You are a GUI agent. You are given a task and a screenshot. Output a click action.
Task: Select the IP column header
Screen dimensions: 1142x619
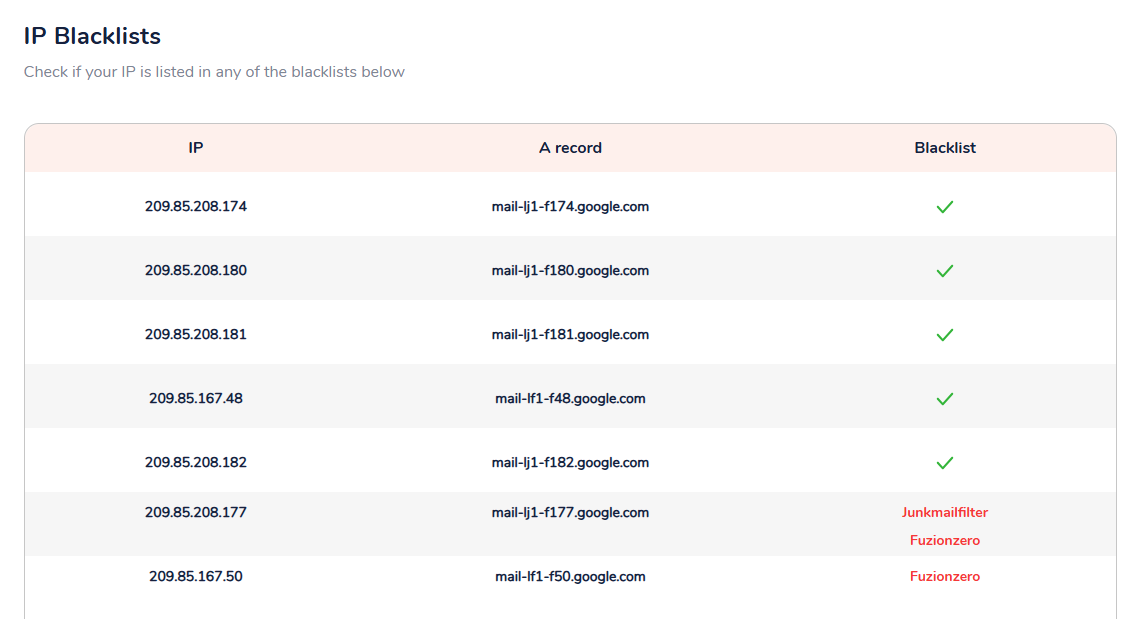pos(196,148)
